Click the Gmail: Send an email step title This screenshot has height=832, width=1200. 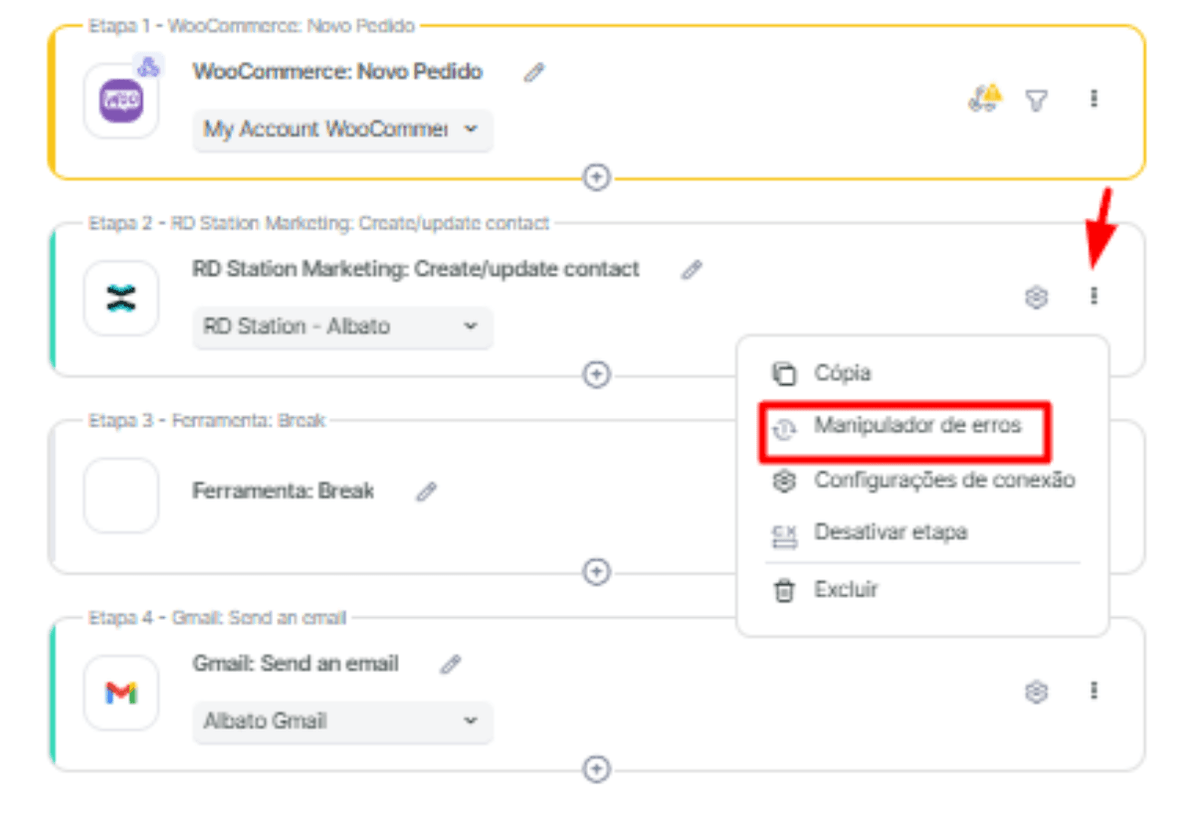click(296, 664)
